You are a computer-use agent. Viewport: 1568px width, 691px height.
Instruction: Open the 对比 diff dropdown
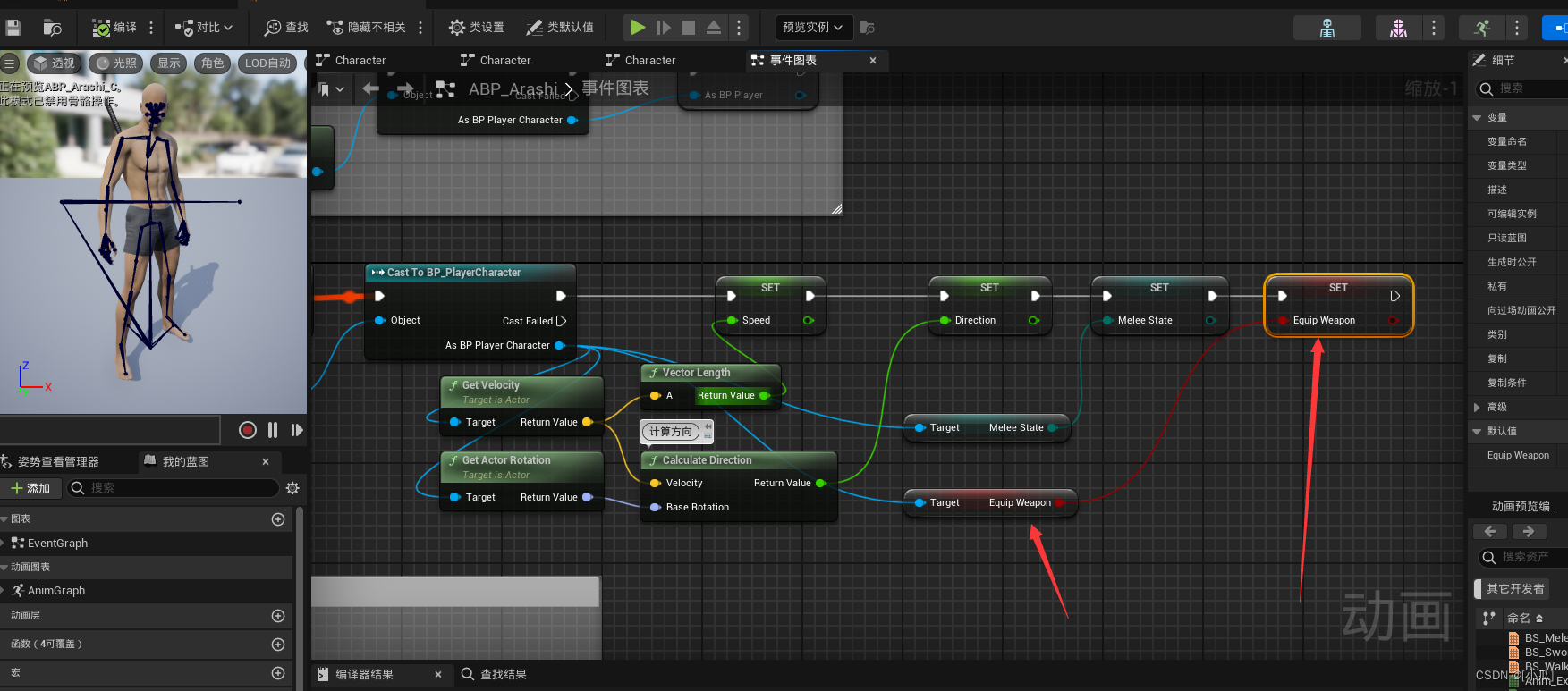point(204,28)
